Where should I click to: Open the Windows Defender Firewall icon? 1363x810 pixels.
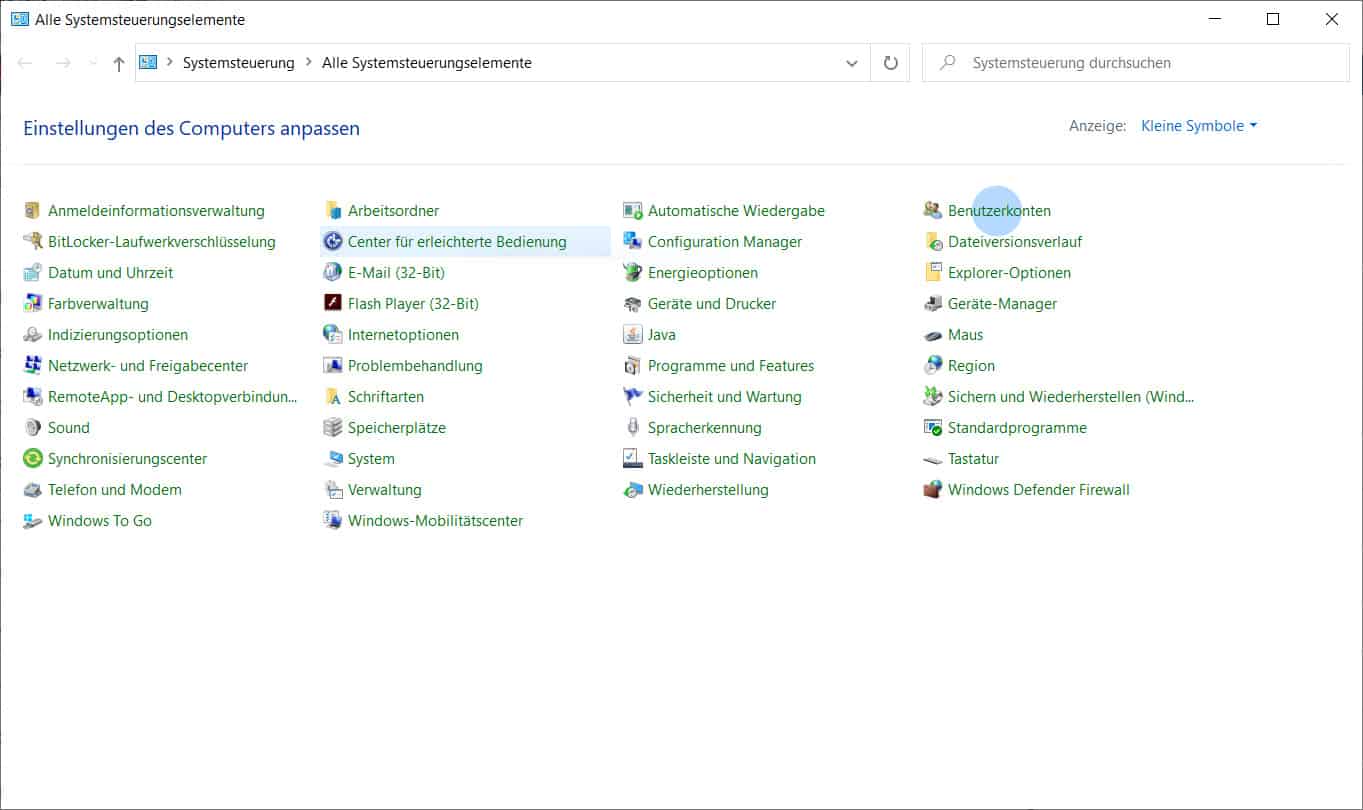coord(932,490)
